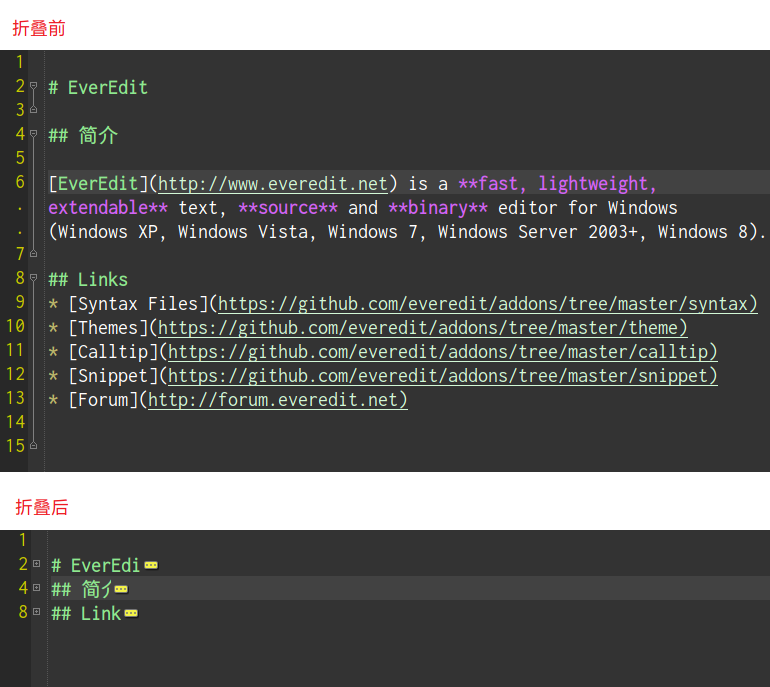Expand folded '## 简' plus box on line 4
The height and width of the screenshot is (687, 770).
click(x=36, y=587)
